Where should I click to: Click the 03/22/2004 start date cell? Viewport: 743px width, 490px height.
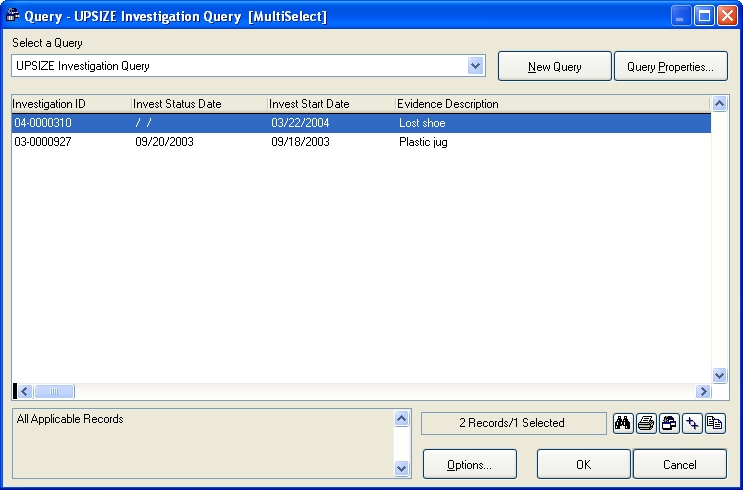(300, 123)
